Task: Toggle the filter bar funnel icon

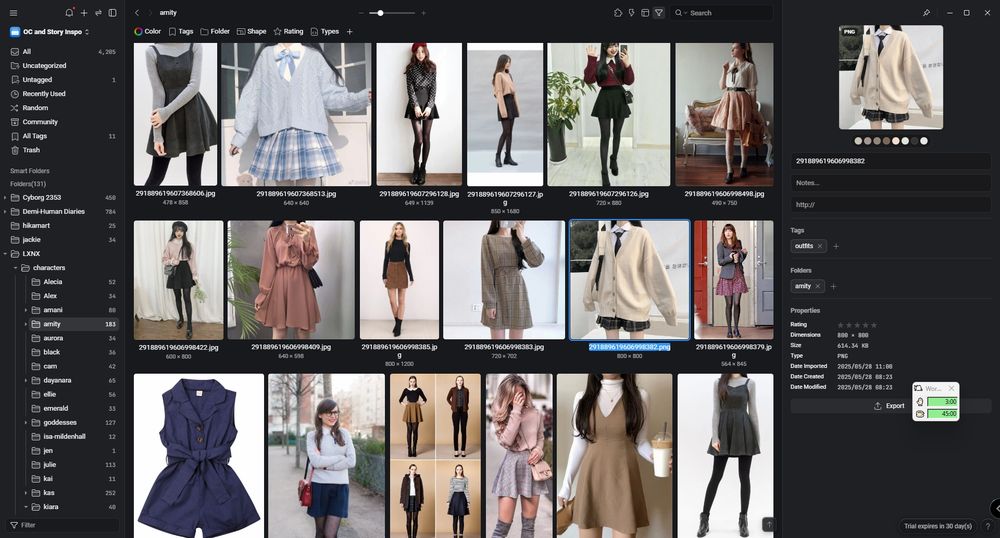Action: 659,13
